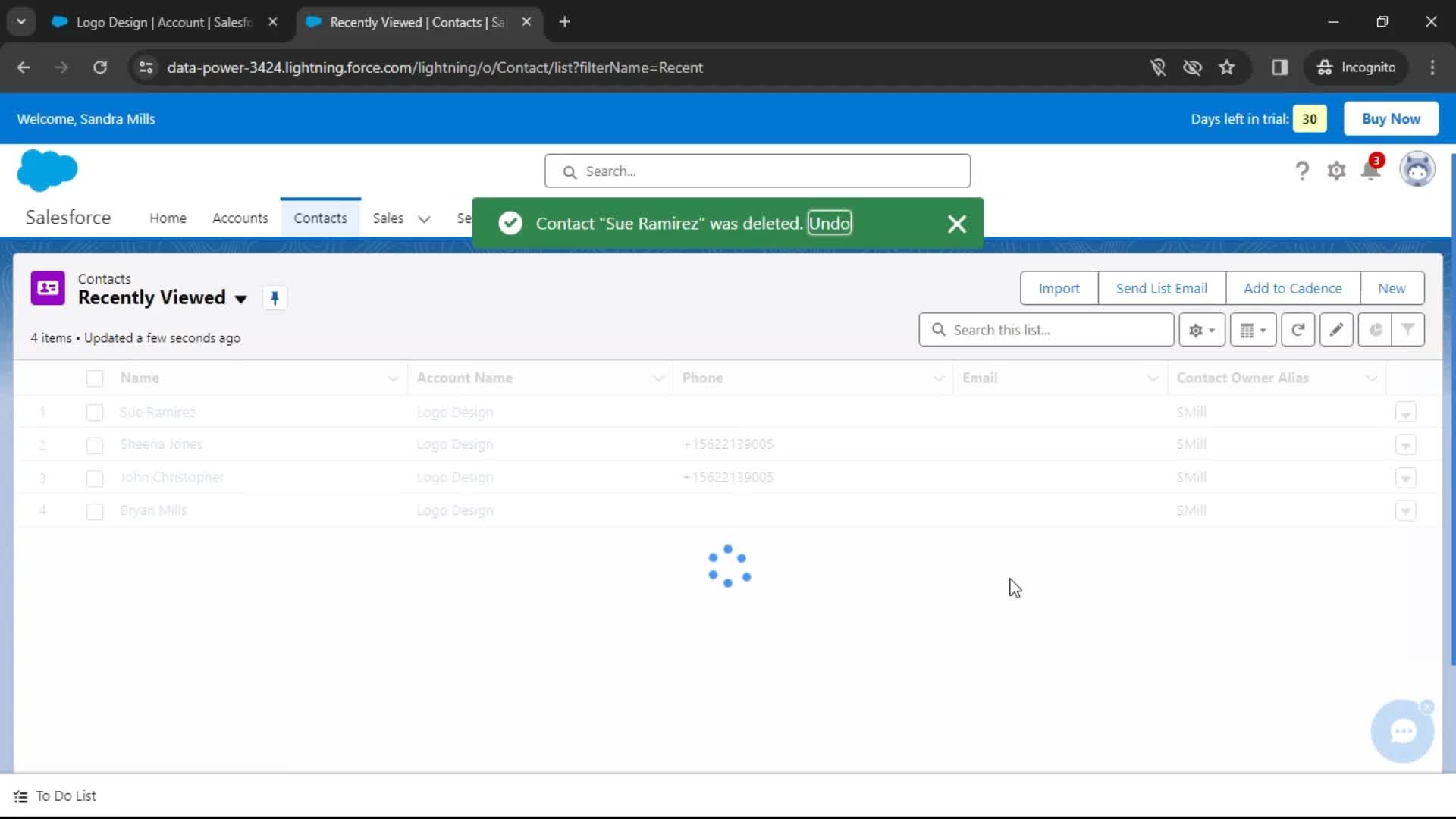This screenshot has height=819, width=1456.
Task: Open the list filter funnel
Action: coord(1407,330)
